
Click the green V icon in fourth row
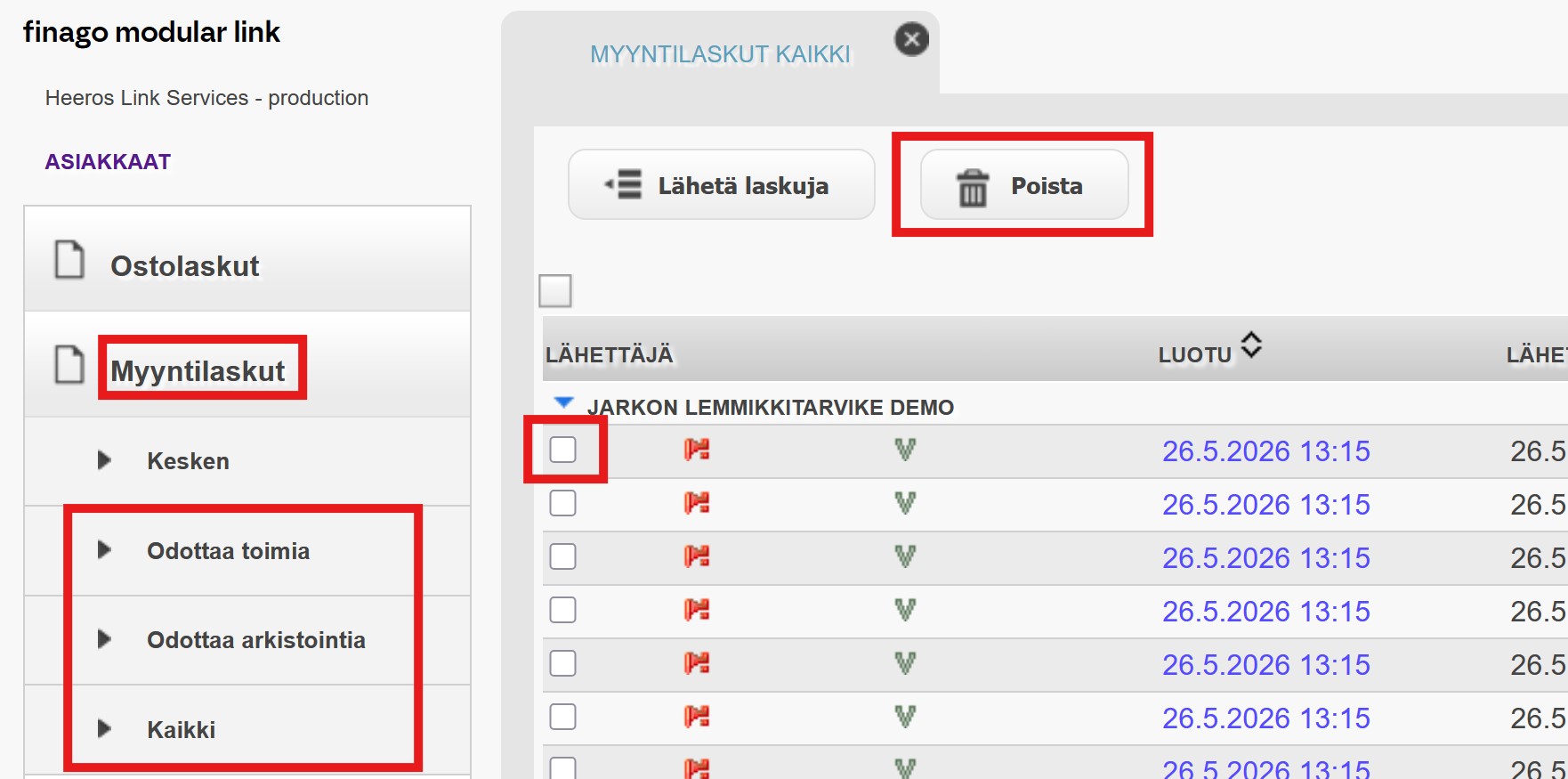click(905, 610)
